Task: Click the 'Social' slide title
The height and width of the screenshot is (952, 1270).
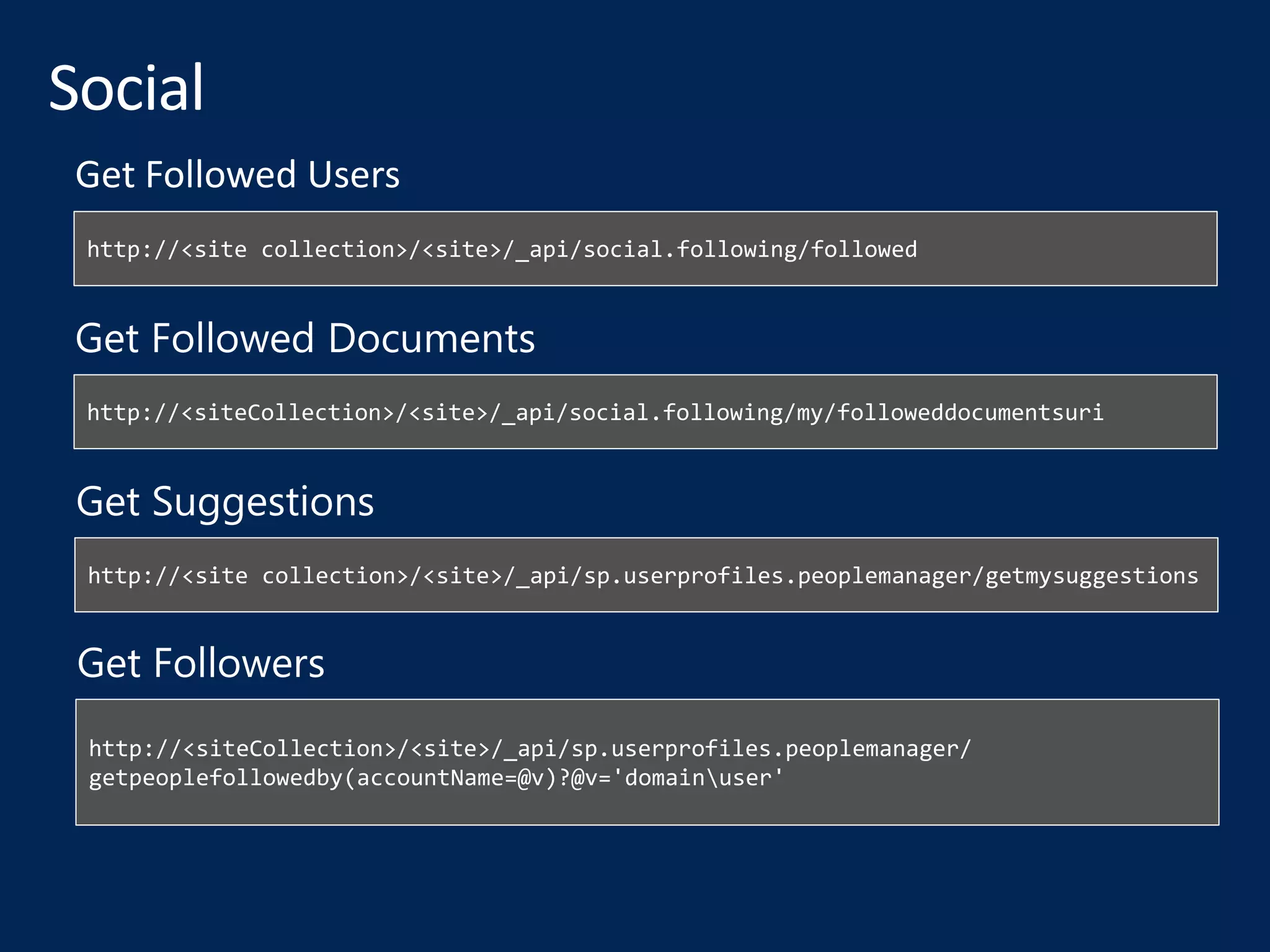Action: [x=126, y=88]
